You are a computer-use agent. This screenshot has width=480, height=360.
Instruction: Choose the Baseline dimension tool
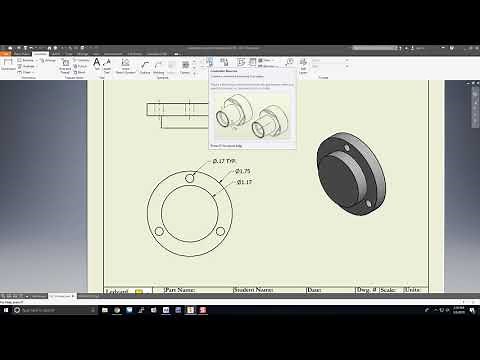[26, 60]
